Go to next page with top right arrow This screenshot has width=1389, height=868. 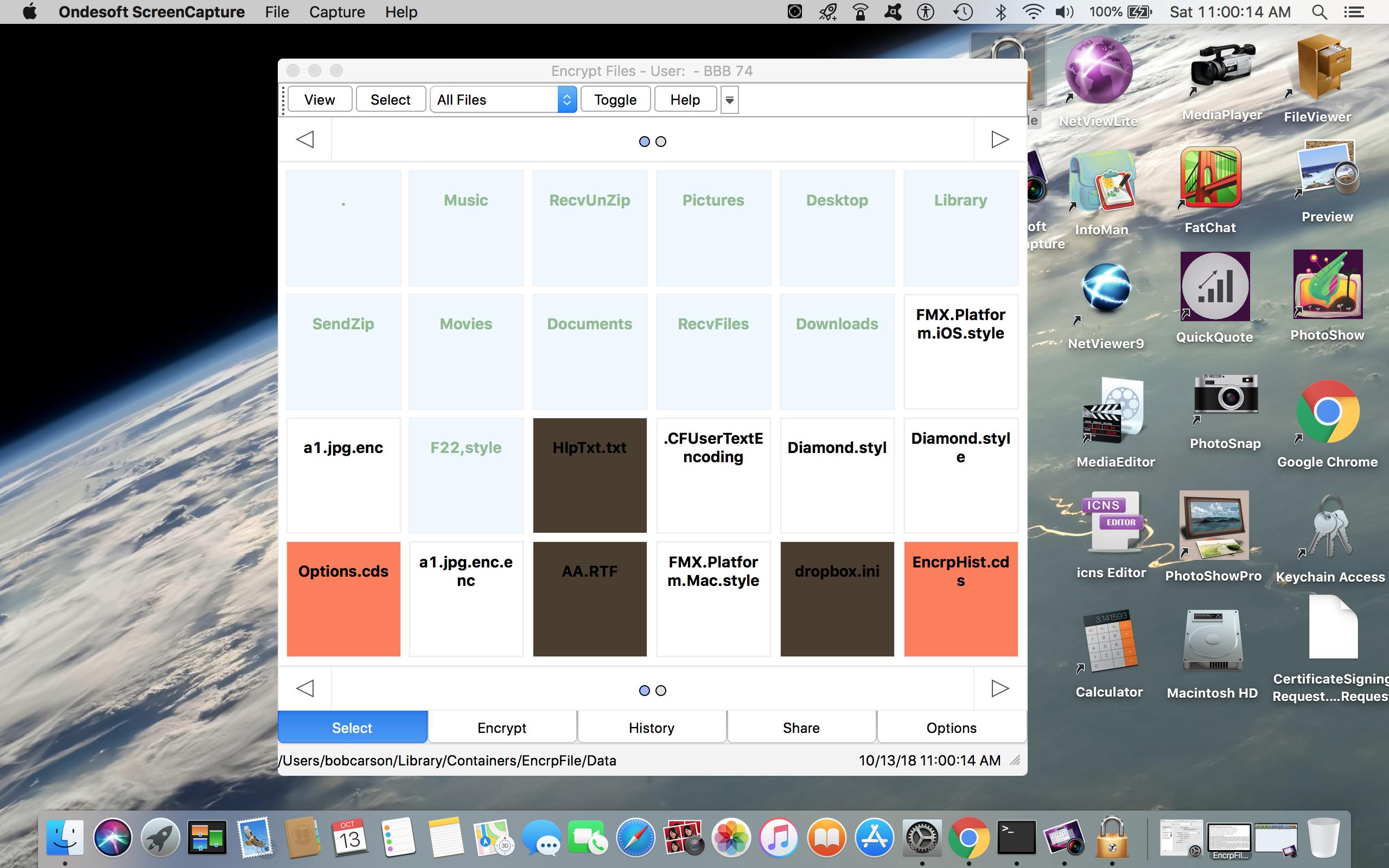[1000, 139]
